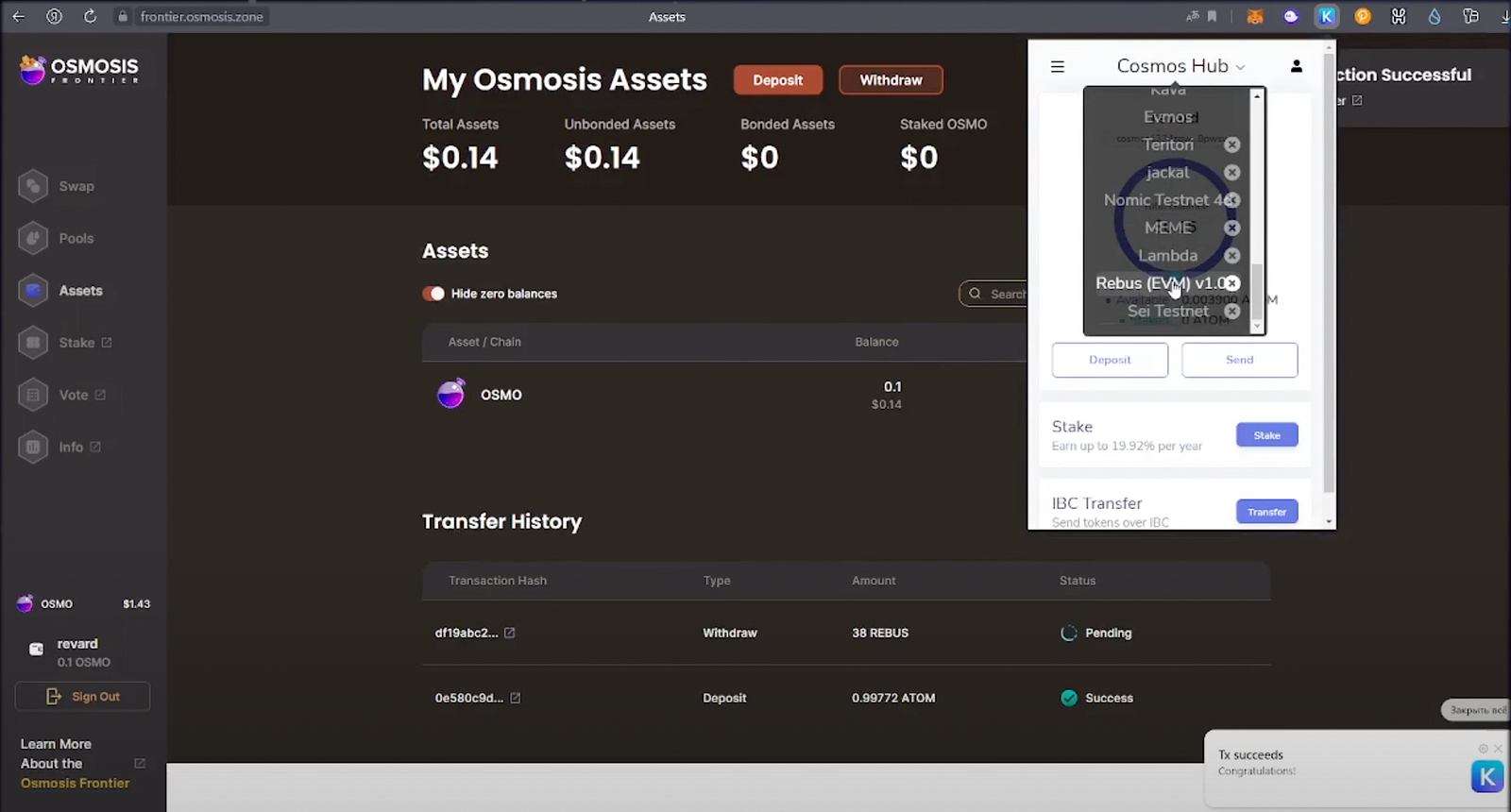Remove jackal chain from the Keplr list
This screenshot has width=1511, height=812.
(1232, 172)
